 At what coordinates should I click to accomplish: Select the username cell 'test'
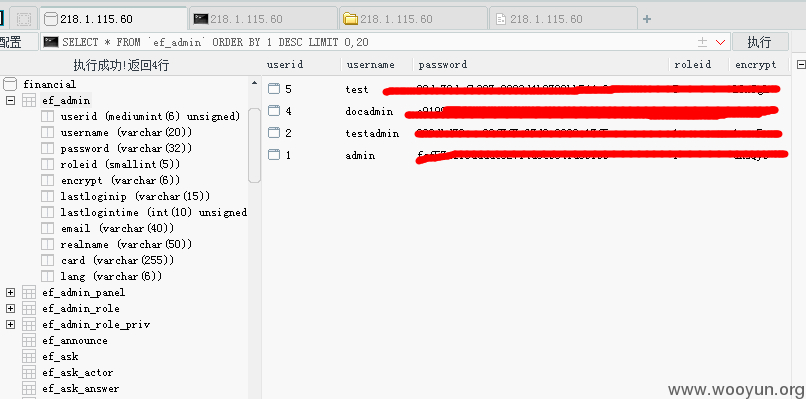point(357,89)
